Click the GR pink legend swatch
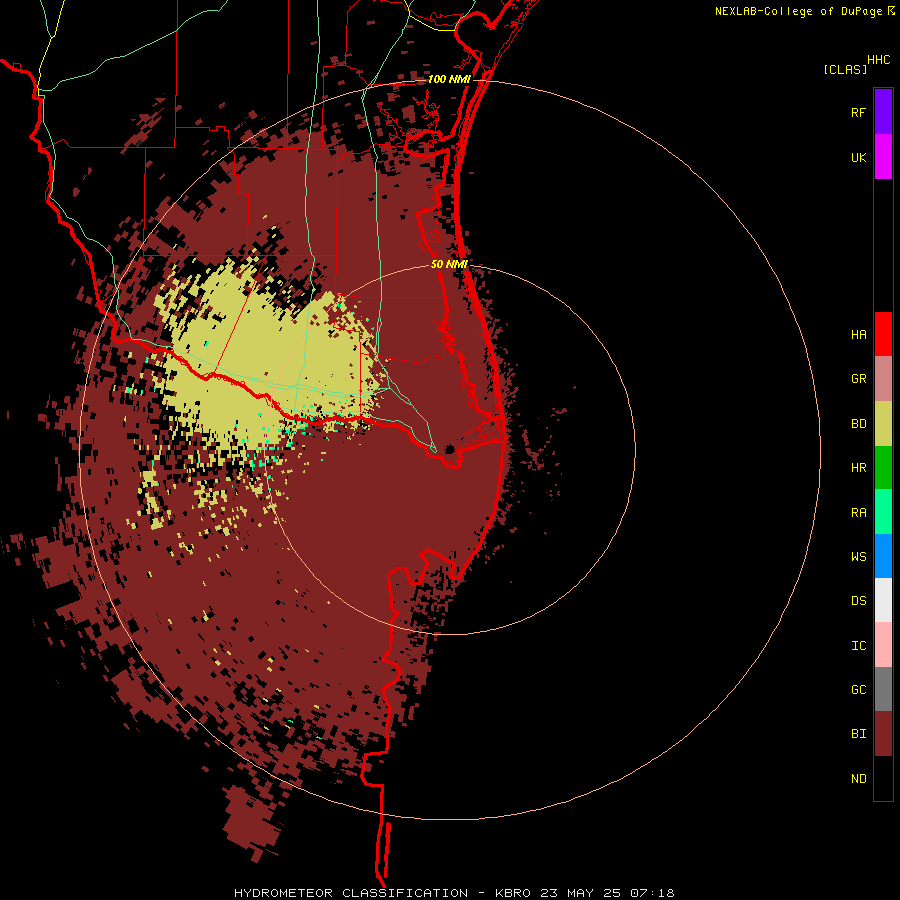The width and height of the screenshot is (900, 900). tap(883, 379)
